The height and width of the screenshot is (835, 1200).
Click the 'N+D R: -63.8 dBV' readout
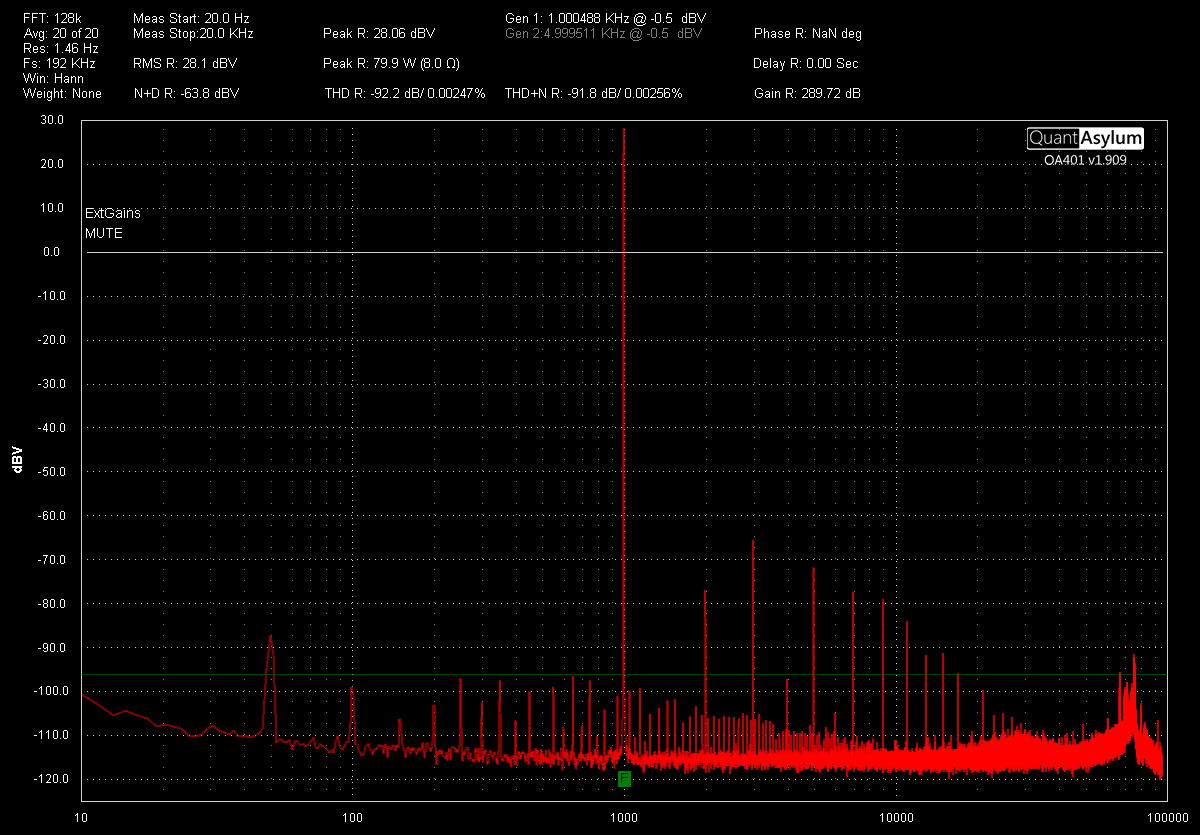click(186, 93)
